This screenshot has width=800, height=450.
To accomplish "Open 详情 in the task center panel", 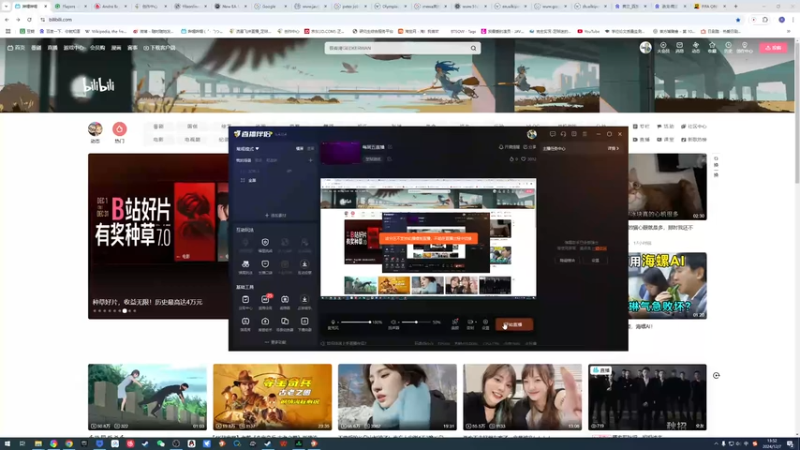I will (613, 148).
